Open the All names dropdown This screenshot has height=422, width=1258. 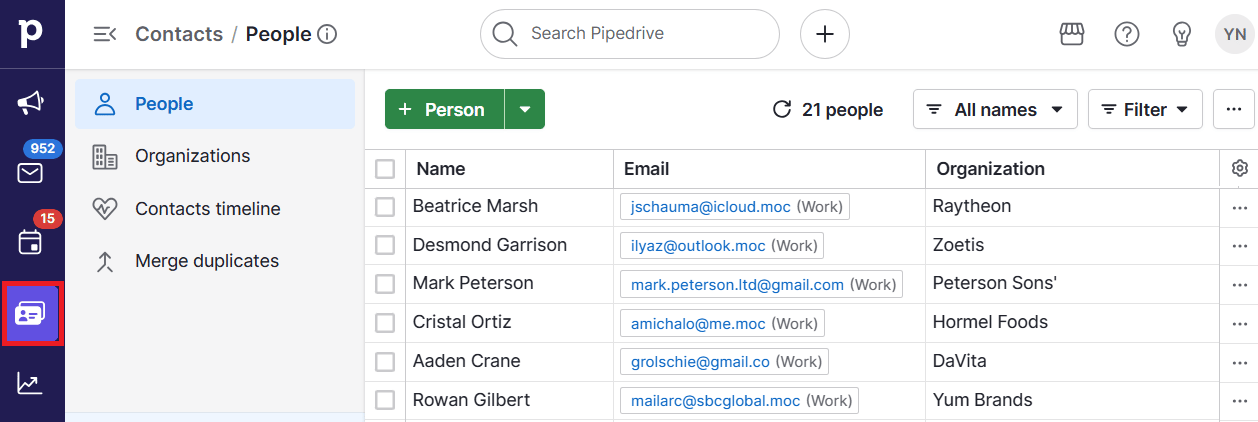point(994,109)
